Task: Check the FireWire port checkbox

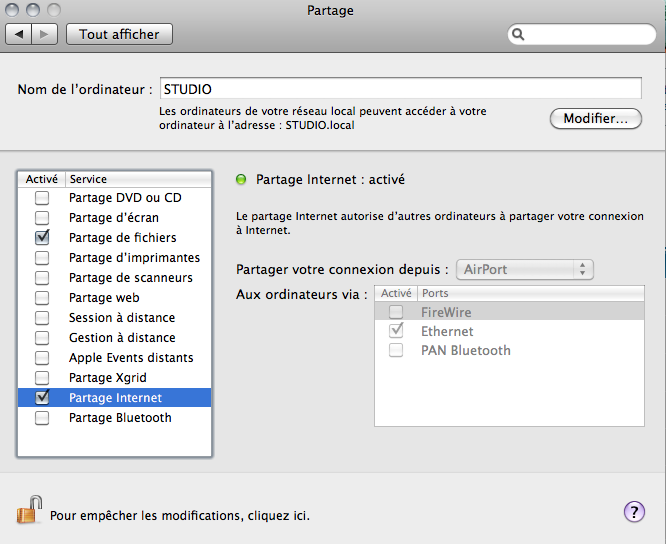Action: [397, 313]
